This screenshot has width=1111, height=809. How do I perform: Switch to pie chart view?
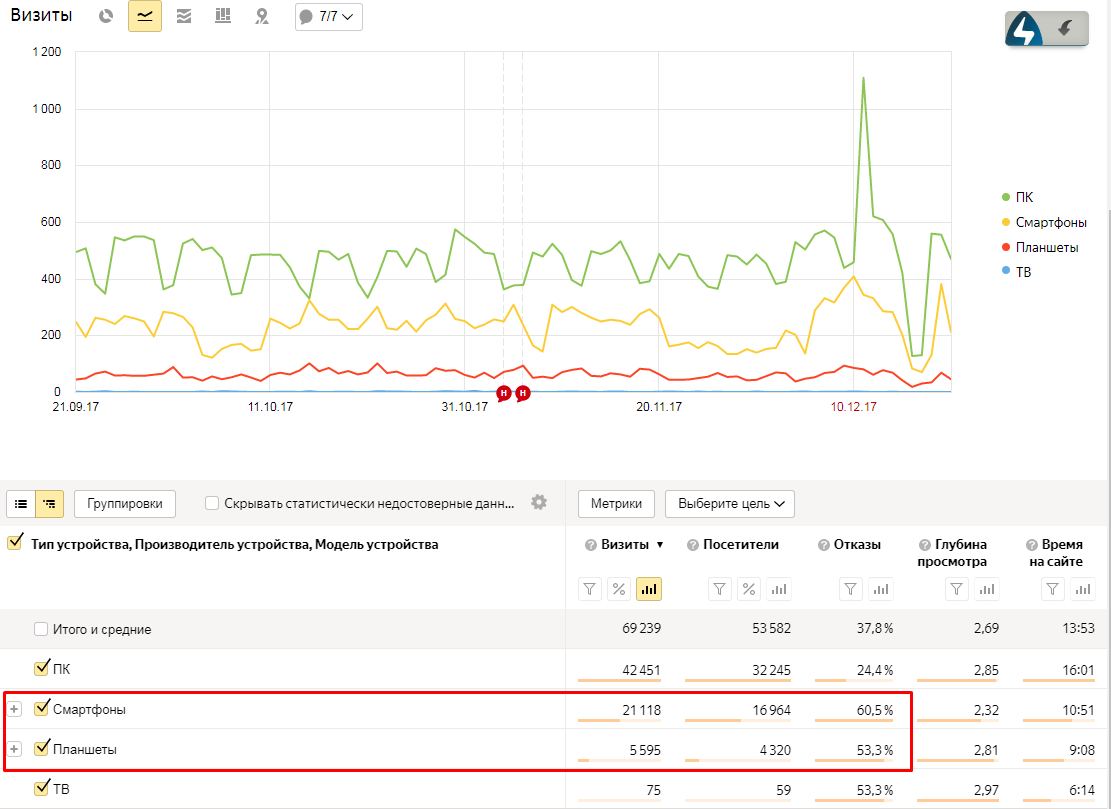[x=107, y=16]
